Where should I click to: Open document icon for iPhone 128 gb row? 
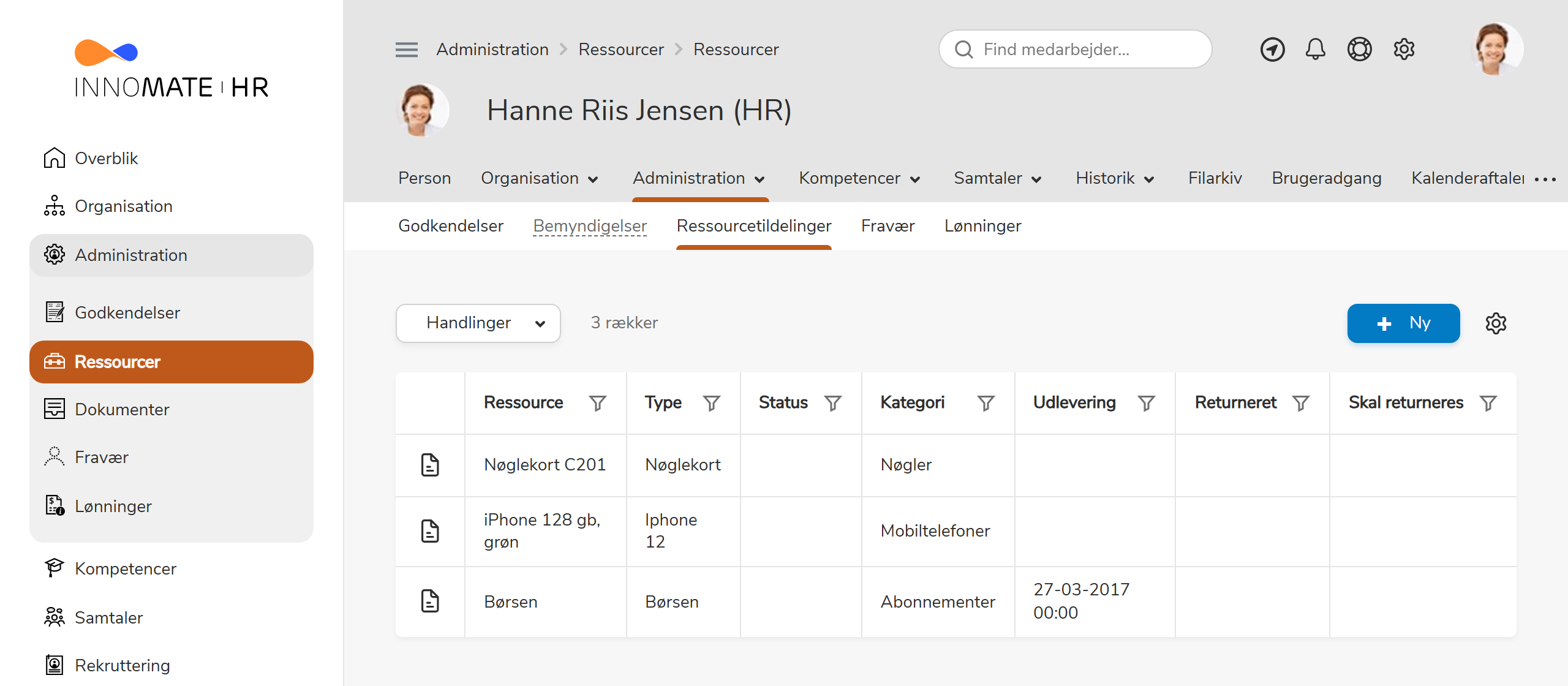(x=430, y=531)
